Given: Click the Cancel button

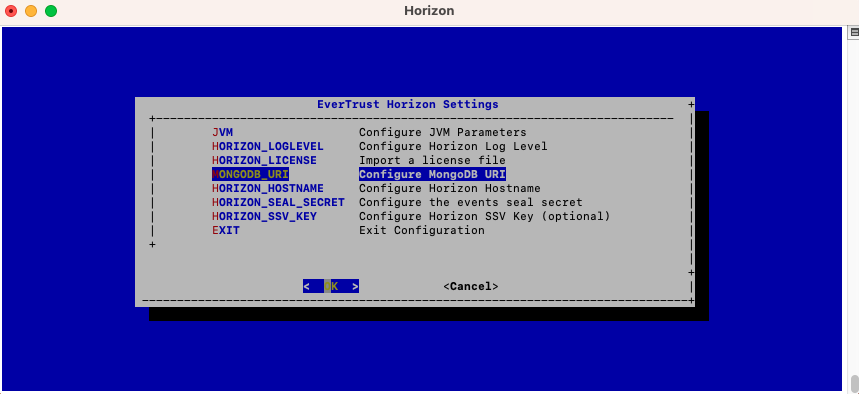Looking at the screenshot, I should point(471,286).
